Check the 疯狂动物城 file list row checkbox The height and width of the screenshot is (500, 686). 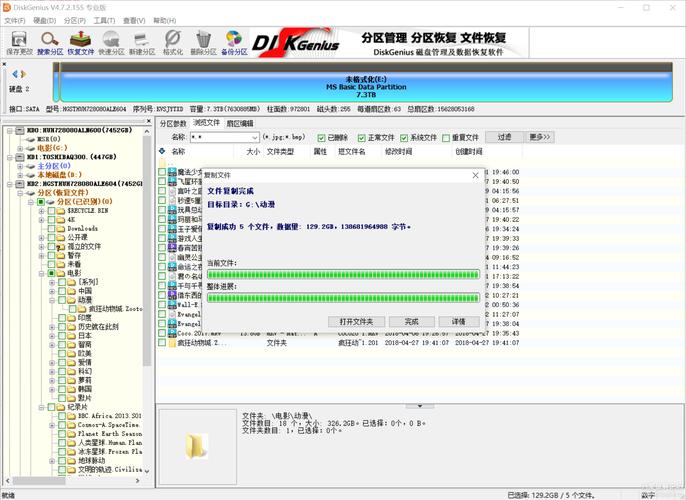point(162,343)
